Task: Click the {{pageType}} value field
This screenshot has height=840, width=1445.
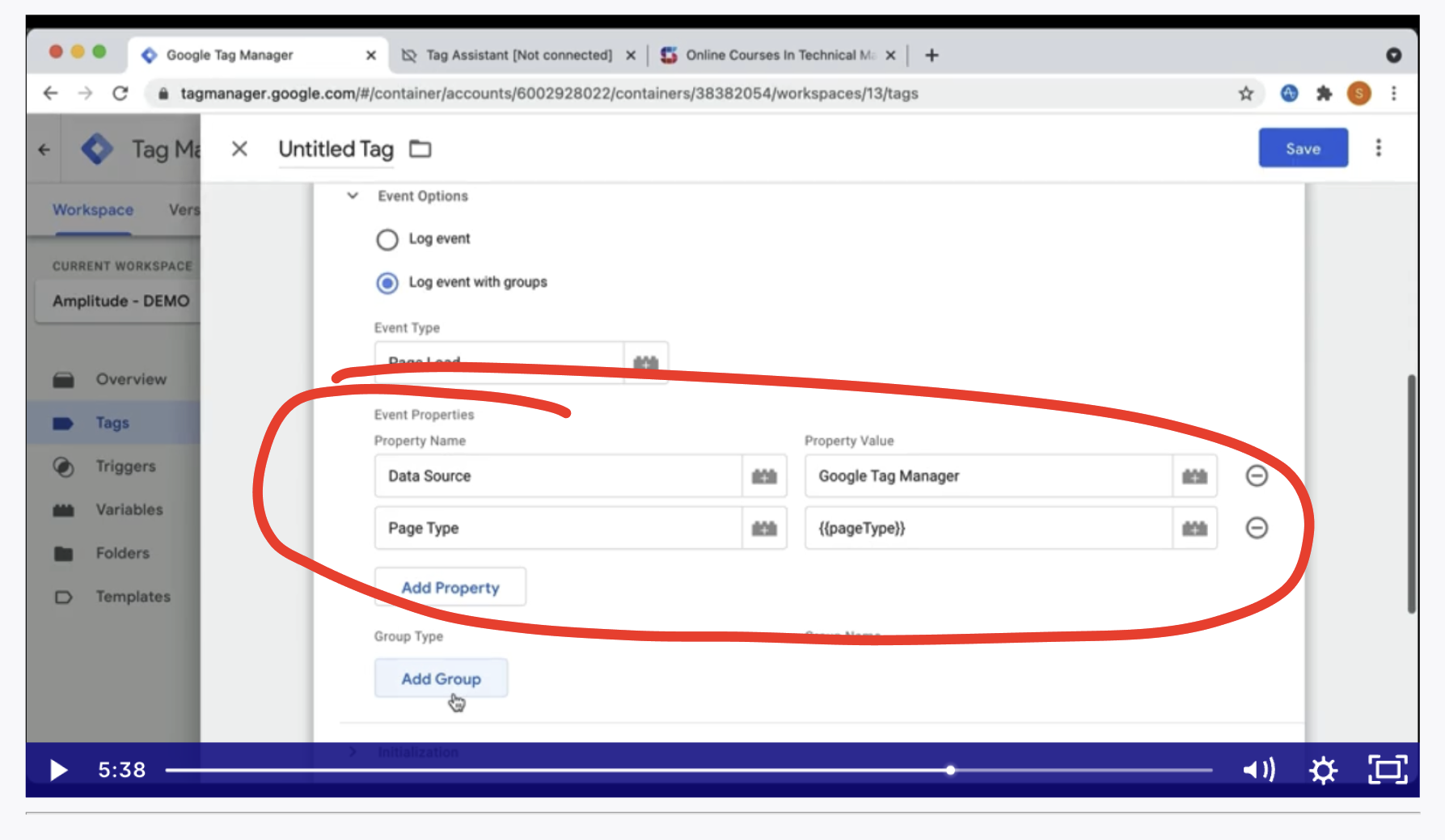Action: coord(988,528)
